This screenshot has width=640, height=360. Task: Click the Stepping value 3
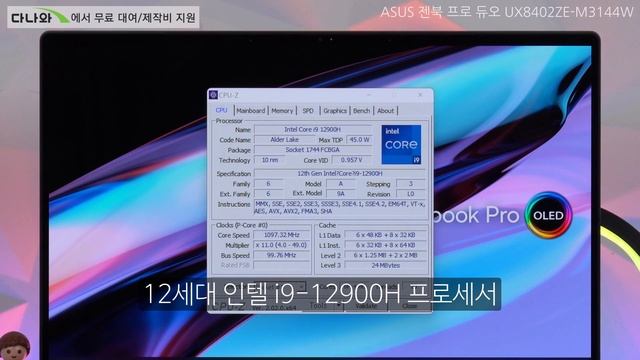tap(411, 184)
